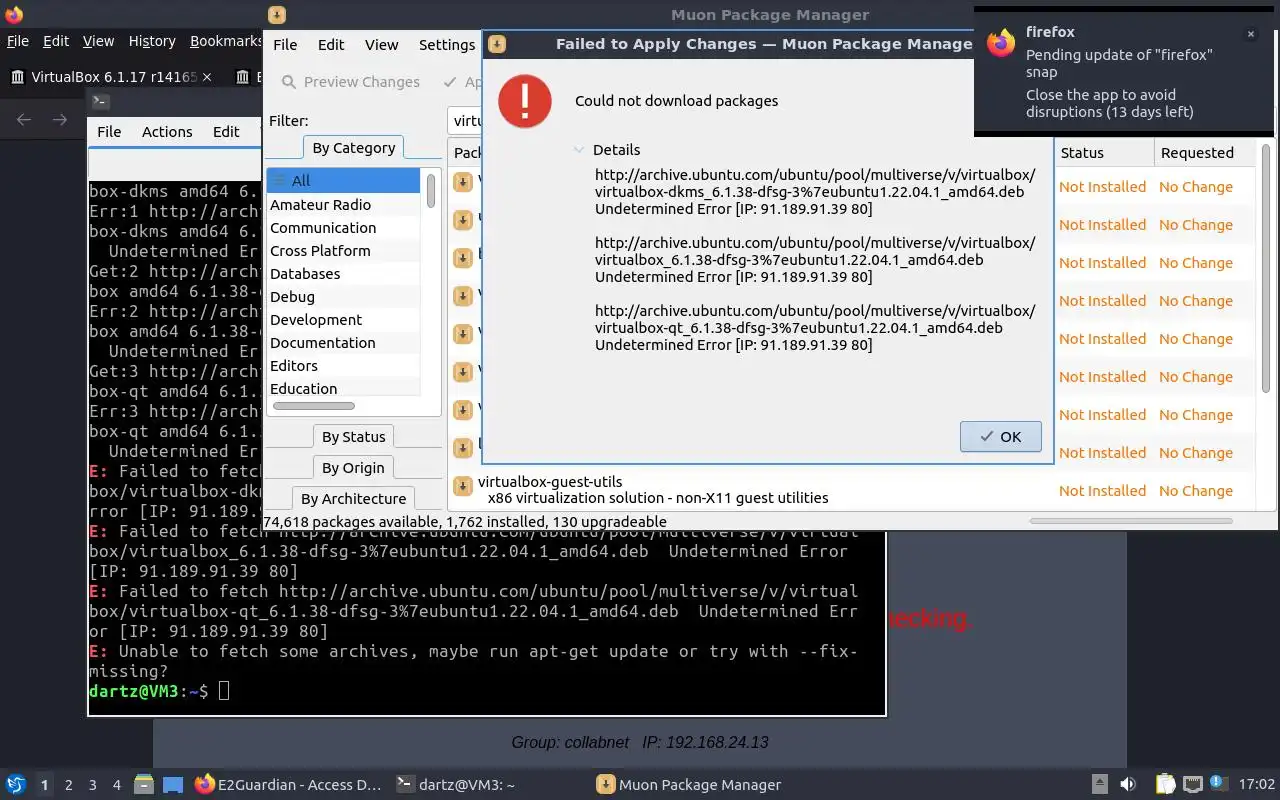The width and height of the screenshot is (1280, 800).
Task: Open the terminal window's Edit menu
Action: (226, 132)
